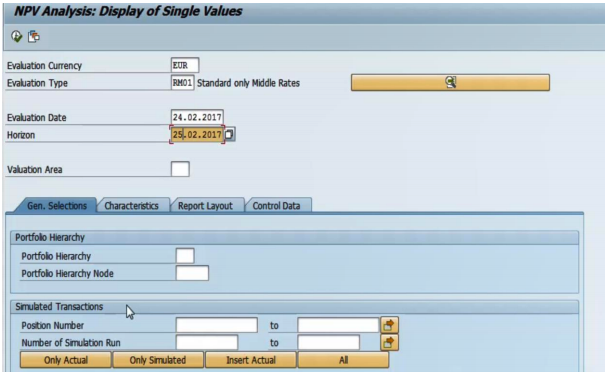608x372 pixels.
Task: Click the text Standard only Middle Rates
Action: (248, 83)
